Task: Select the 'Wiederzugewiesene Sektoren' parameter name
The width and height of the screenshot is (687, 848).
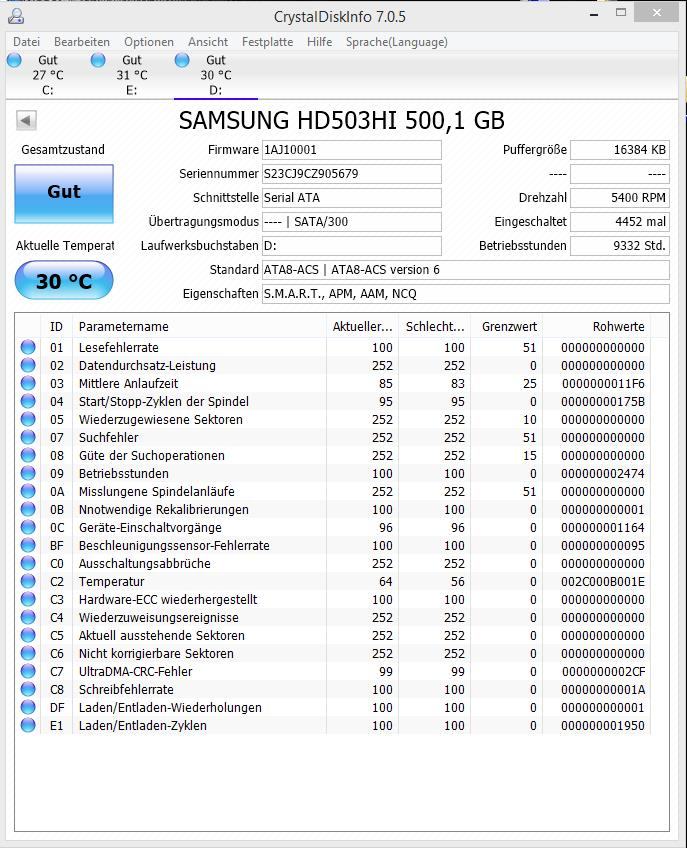Action: click(161, 420)
